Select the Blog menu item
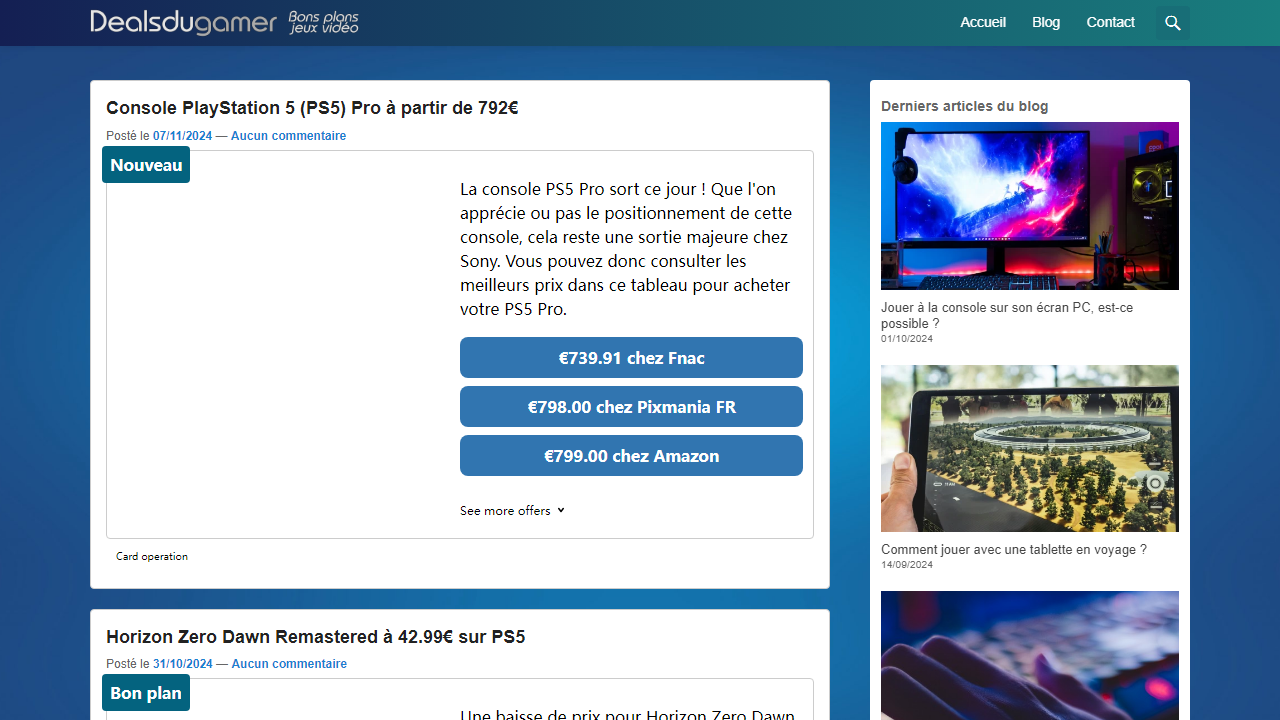The width and height of the screenshot is (1280, 720). click(1045, 22)
